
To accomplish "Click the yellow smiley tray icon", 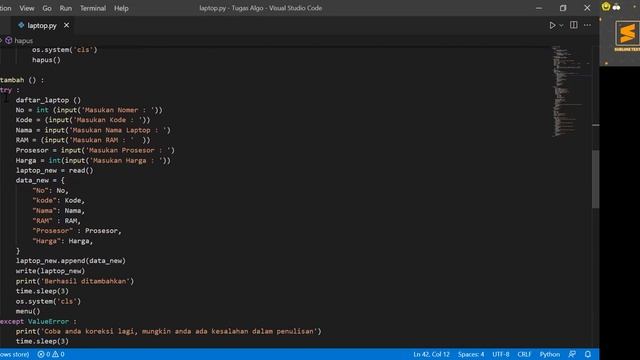I will click(x=606, y=7).
